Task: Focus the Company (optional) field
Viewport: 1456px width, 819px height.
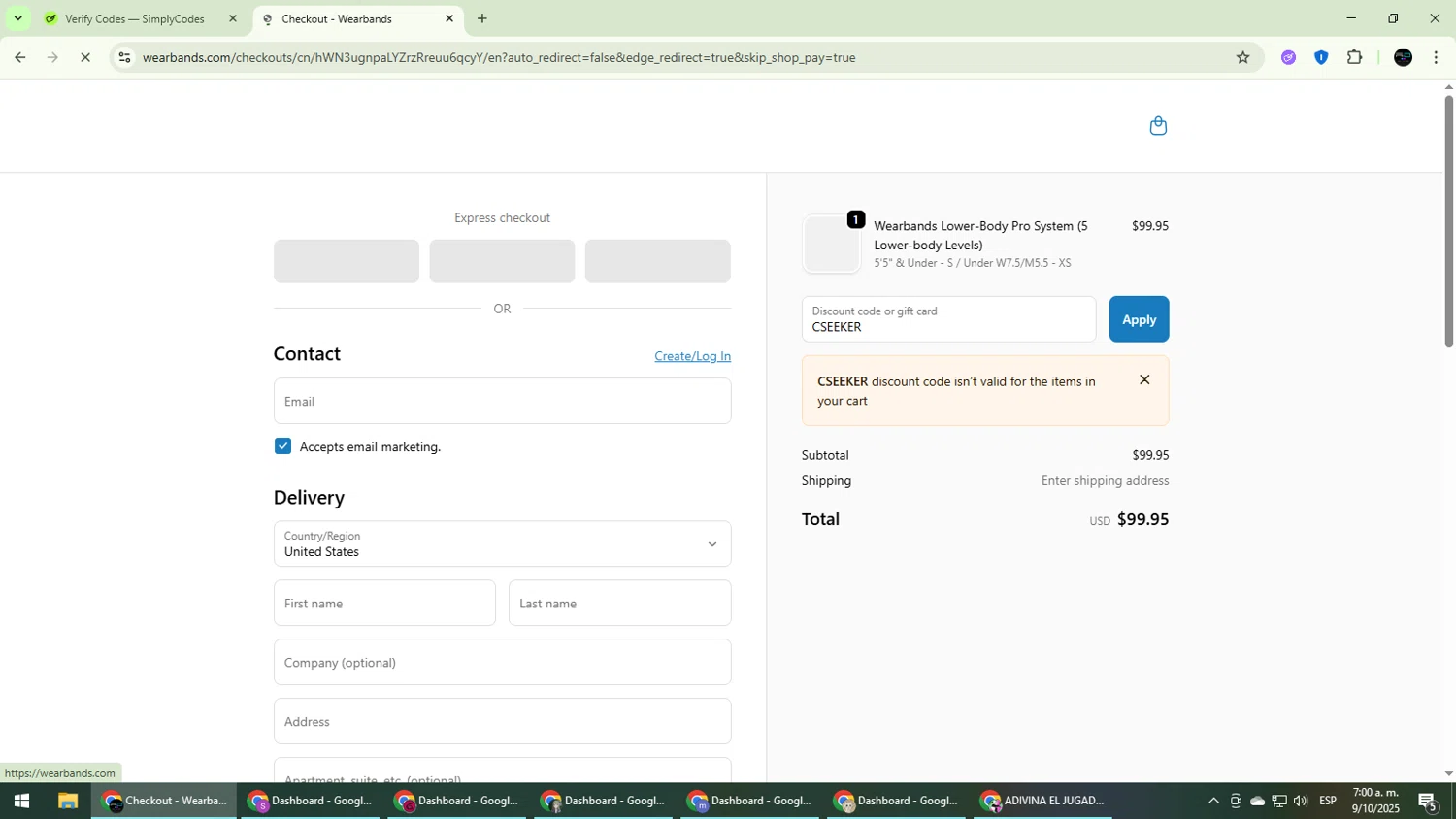Action: point(502,662)
